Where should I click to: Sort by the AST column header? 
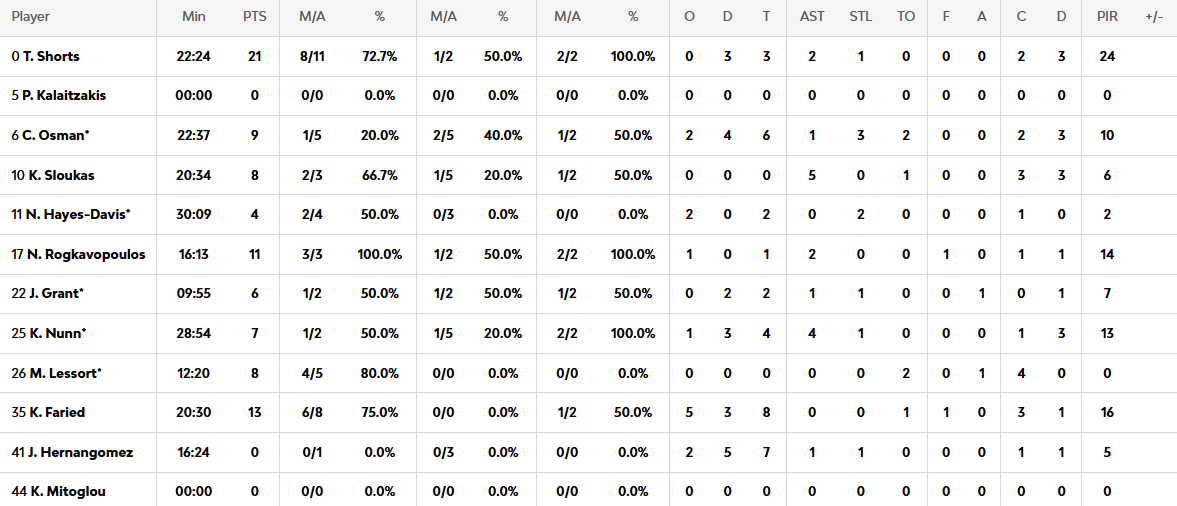[x=812, y=17]
